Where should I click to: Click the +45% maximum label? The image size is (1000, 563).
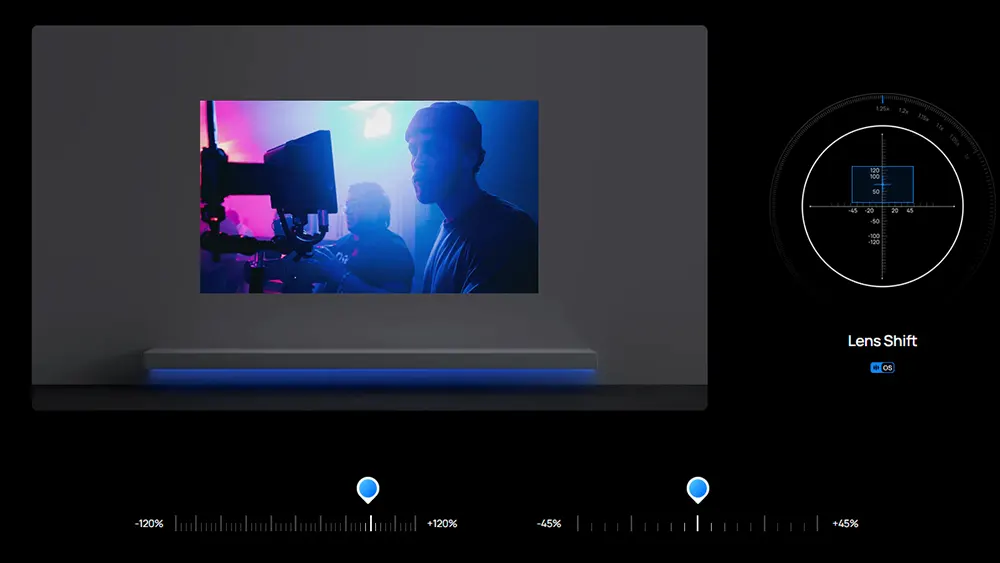(845, 524)
